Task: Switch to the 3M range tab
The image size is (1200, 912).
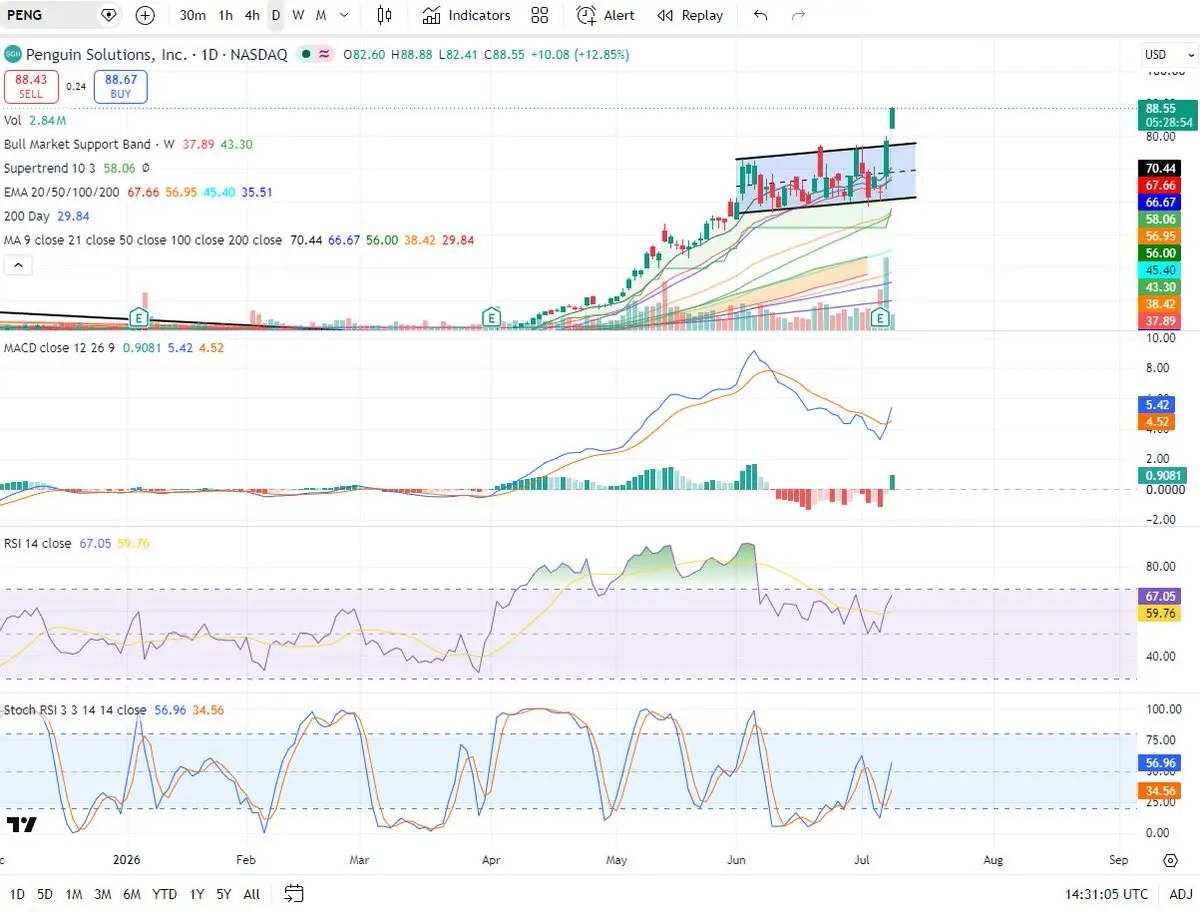Action: 102,894
